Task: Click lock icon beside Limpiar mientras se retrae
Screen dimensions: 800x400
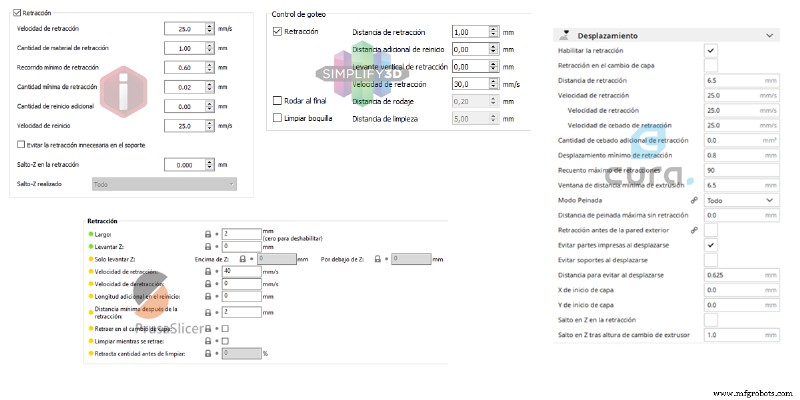Action: [x=208, y=341]
